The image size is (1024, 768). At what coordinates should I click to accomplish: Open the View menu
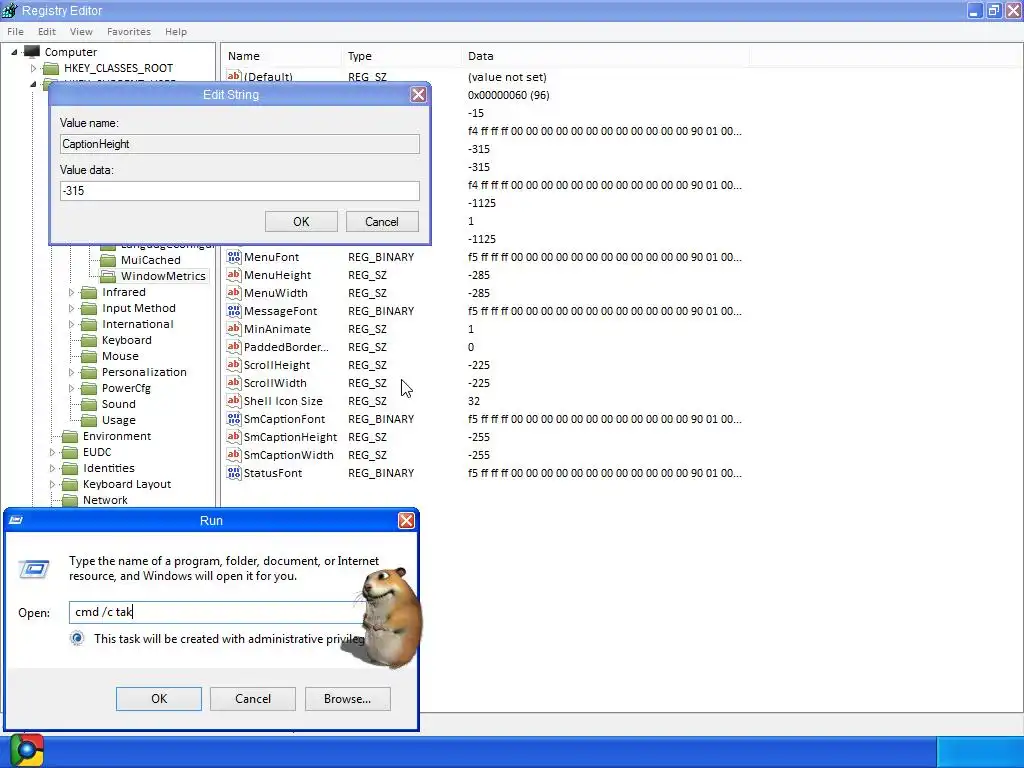[x=81, y=31]
